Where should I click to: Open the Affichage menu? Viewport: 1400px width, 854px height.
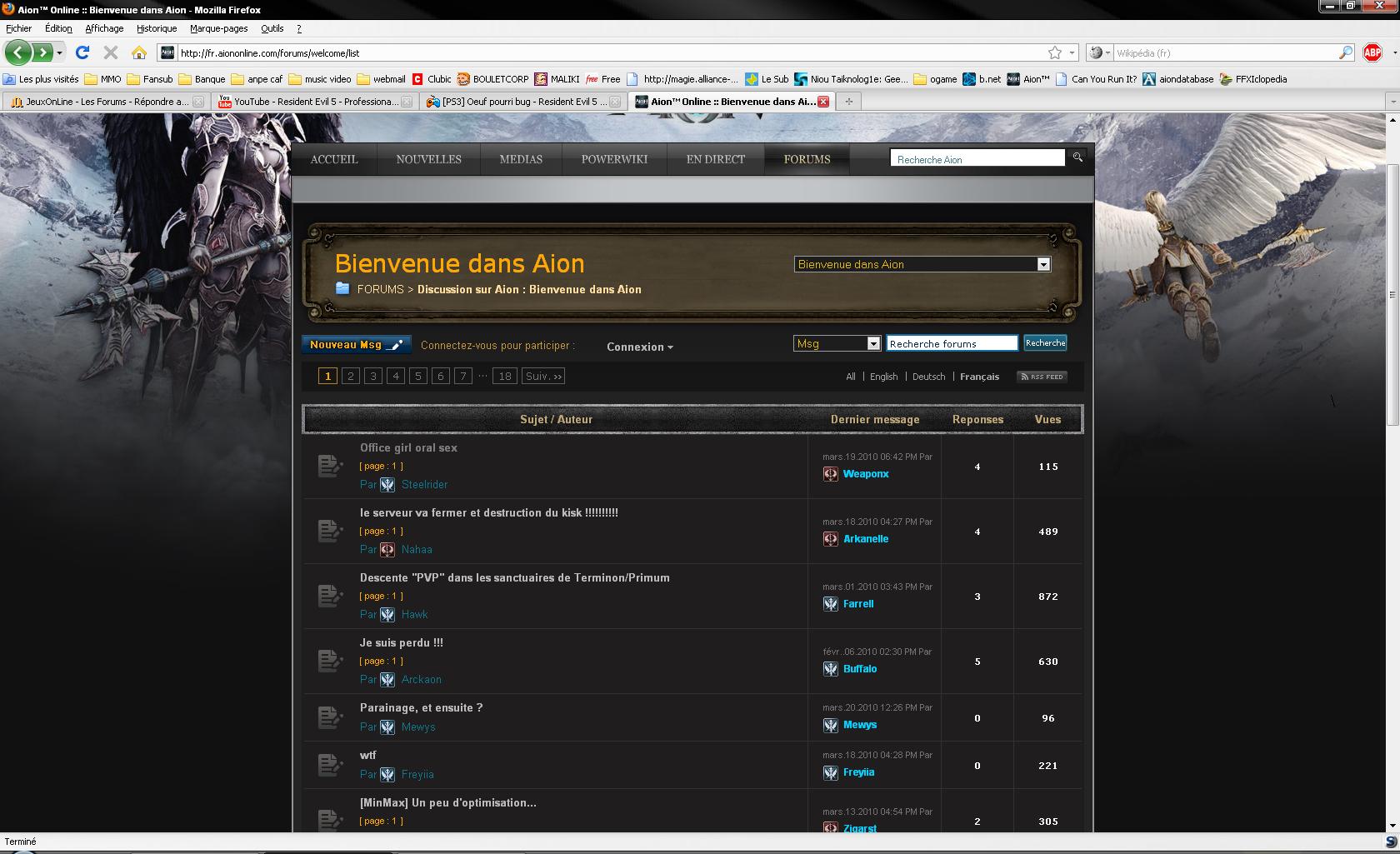pyautogui.click(x=104, y=28)
